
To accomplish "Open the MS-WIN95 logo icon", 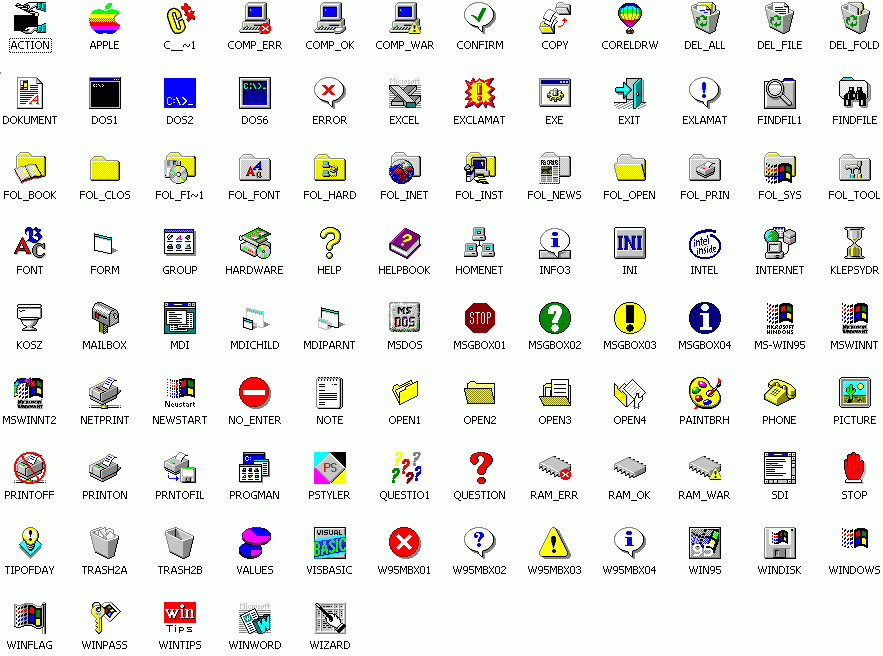I will (x=779, y=318).
